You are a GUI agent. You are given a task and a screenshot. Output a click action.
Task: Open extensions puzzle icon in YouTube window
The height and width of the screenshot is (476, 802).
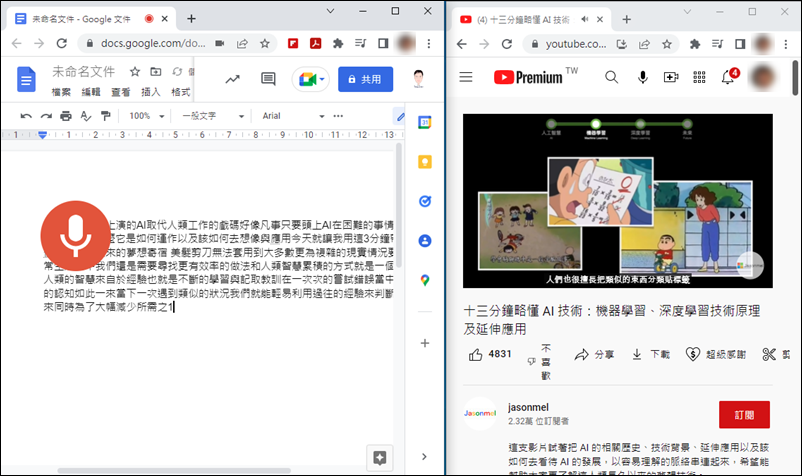(x=695, y=44)
